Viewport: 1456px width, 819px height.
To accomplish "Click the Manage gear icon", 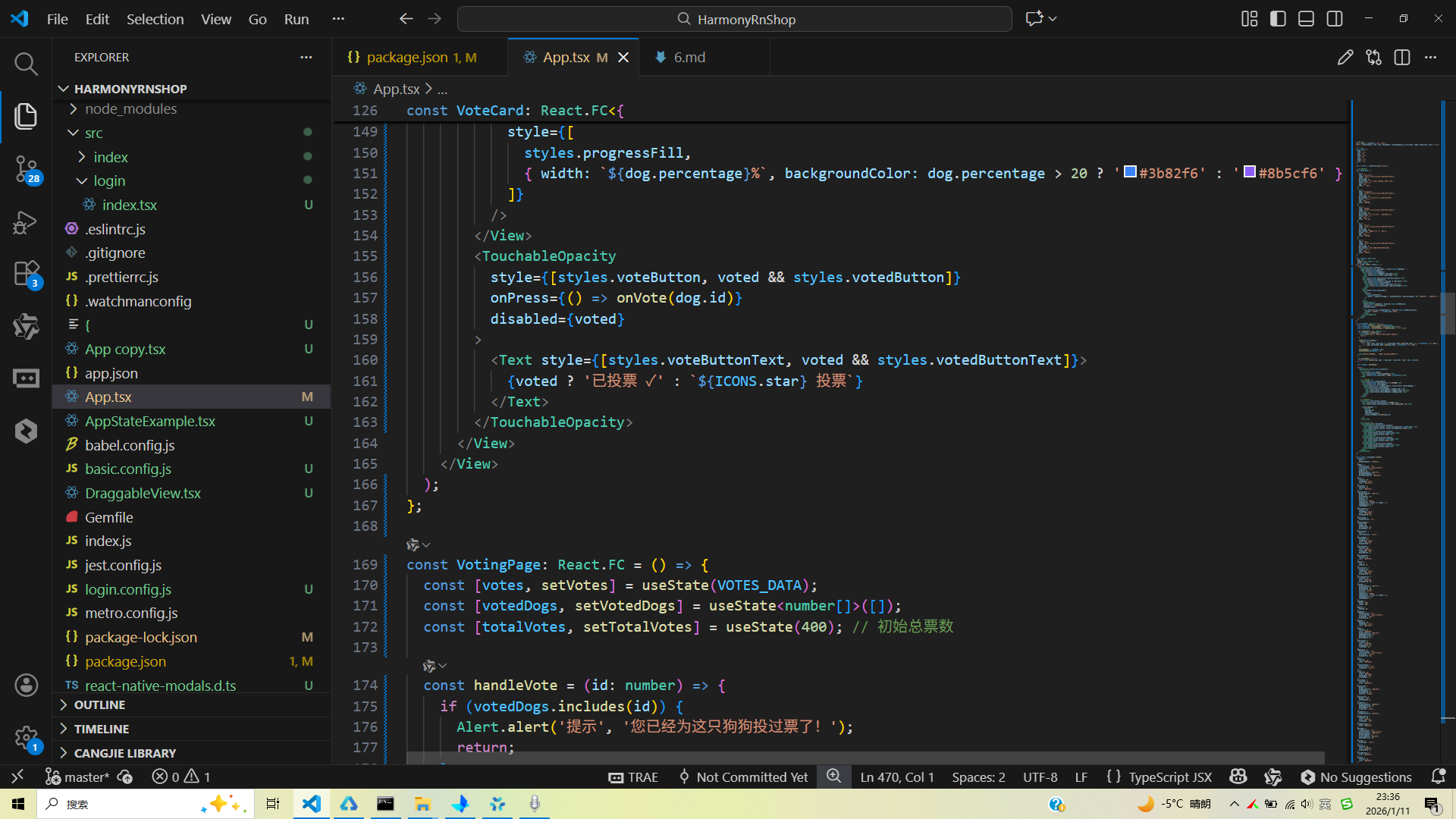I will (26, 737).
